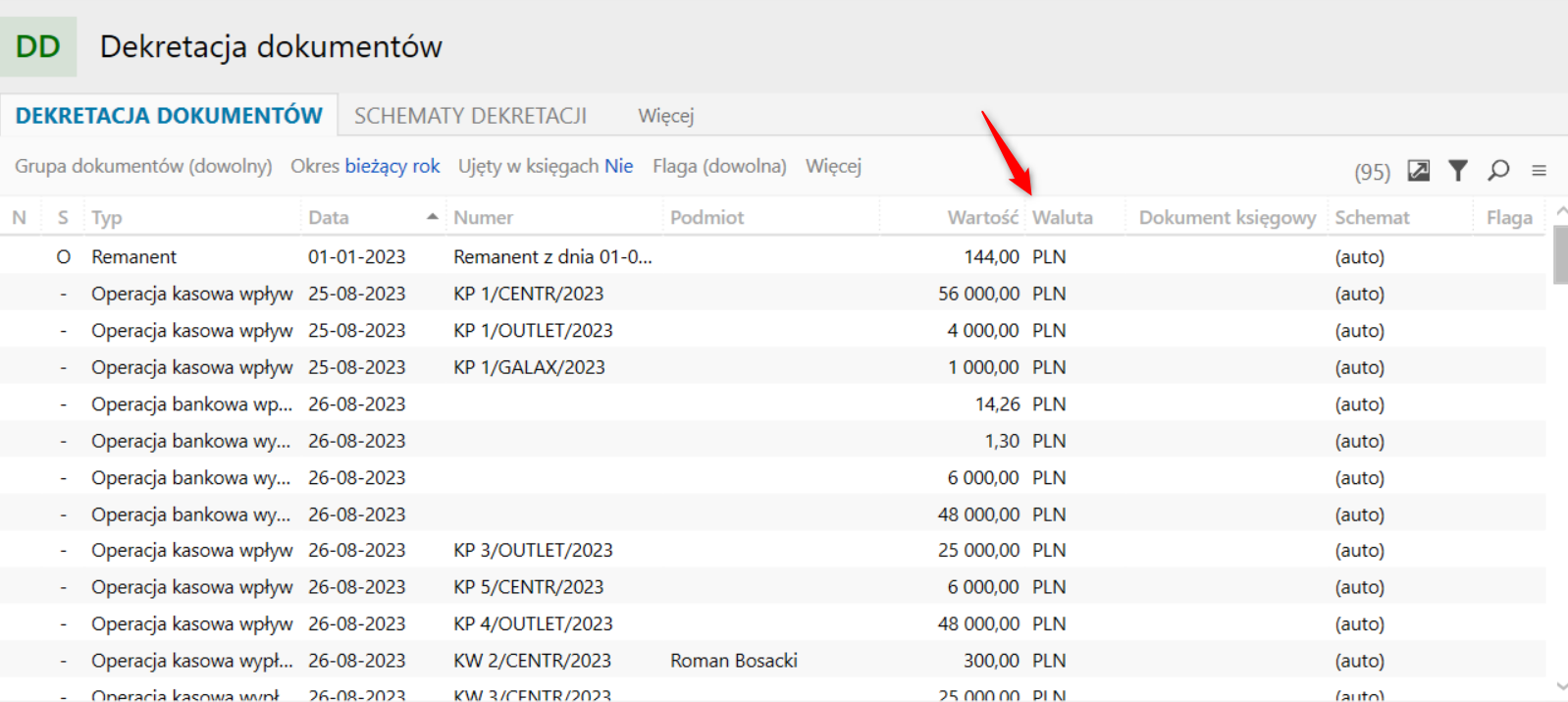
Task: Expand Więcej in the filter bar
Action: coord(833,166)
